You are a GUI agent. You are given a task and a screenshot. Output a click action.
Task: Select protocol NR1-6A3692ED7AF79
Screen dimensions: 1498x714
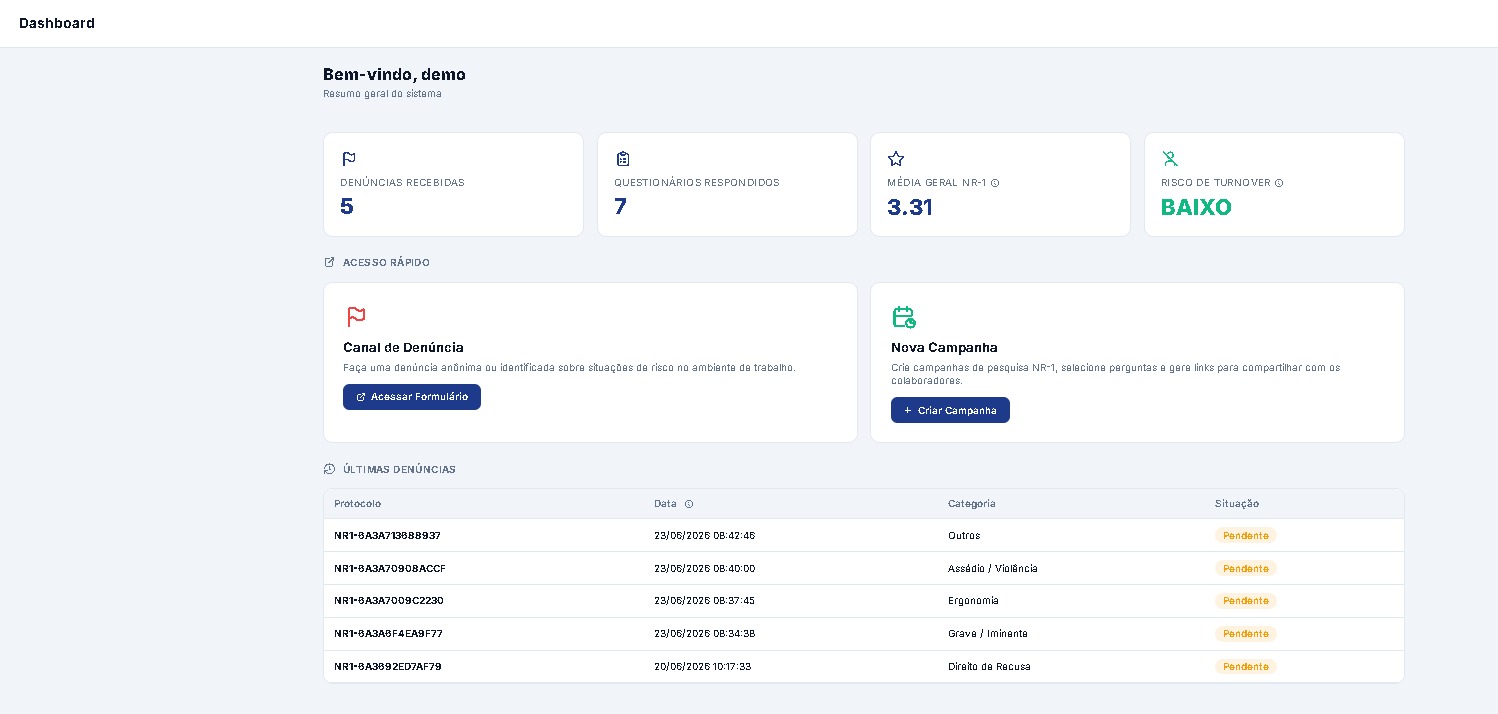point(388,666)
